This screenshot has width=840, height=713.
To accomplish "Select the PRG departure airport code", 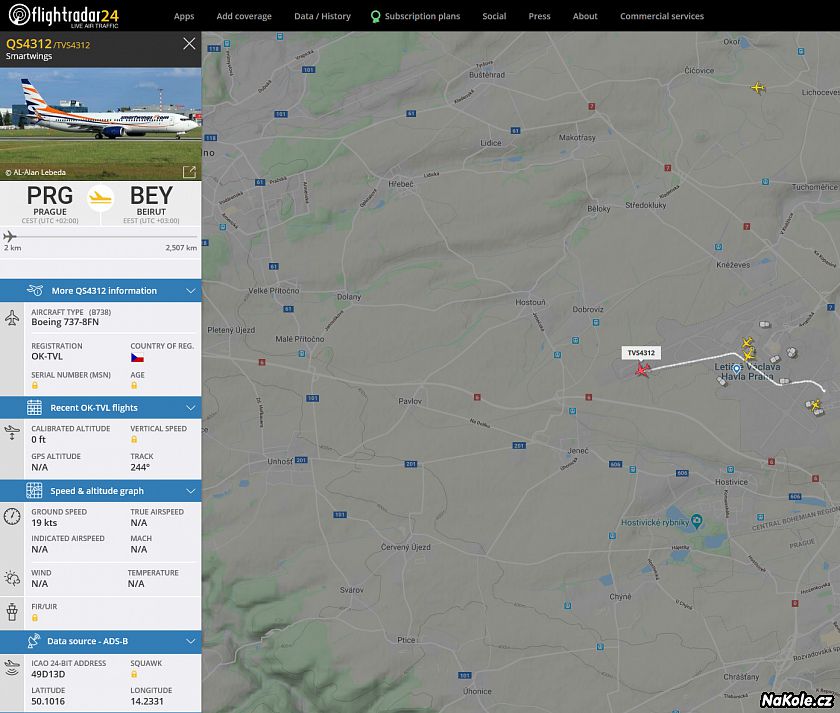I will tap(50, 196).
